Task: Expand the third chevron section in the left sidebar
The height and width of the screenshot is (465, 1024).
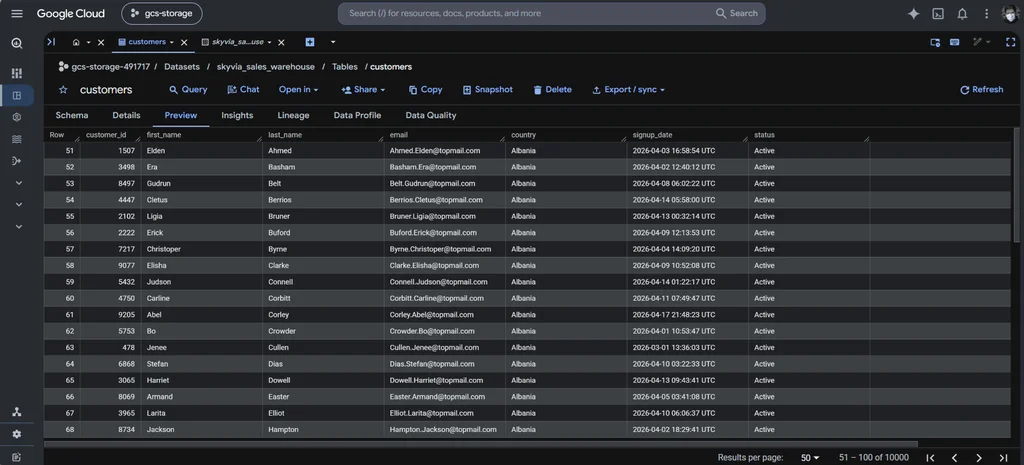Action: [x=18, y=227]
